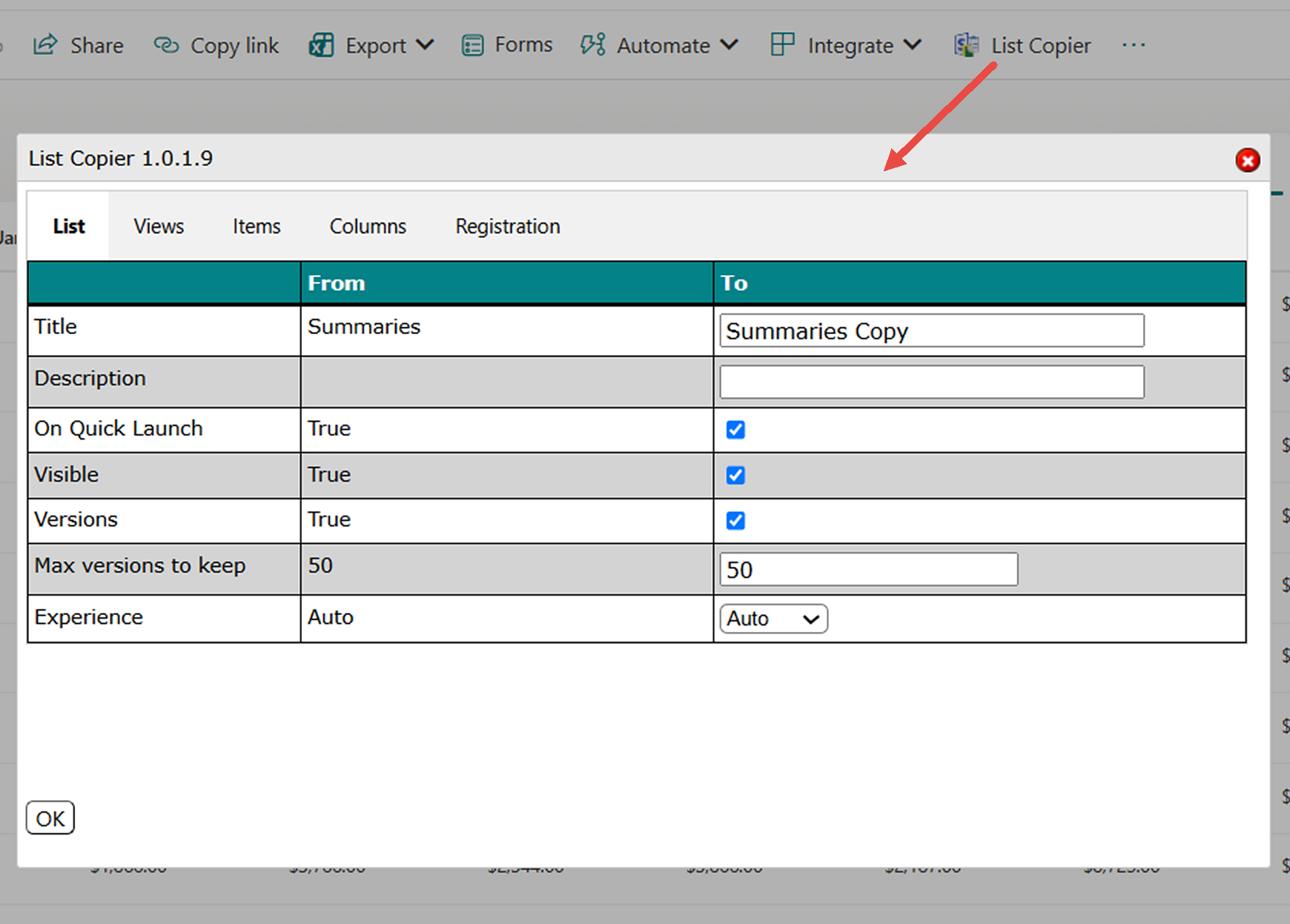The image size is (1290, 924).
Task: Click the List Copier toolbar icon
Action: 966,44
